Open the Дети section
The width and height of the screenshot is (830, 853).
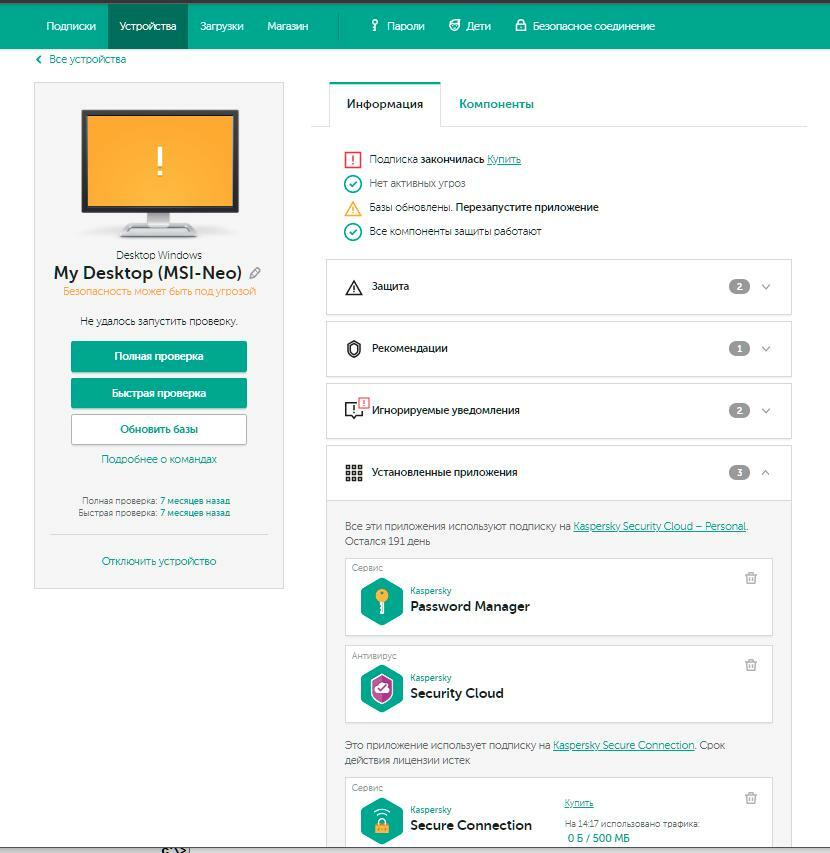tap(478, 26)
